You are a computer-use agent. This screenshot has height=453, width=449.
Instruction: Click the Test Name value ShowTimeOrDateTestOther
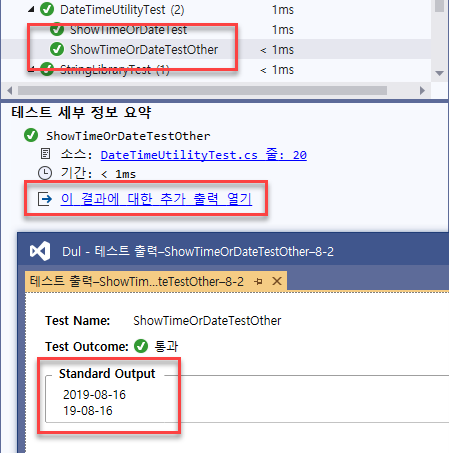point(207,321)
